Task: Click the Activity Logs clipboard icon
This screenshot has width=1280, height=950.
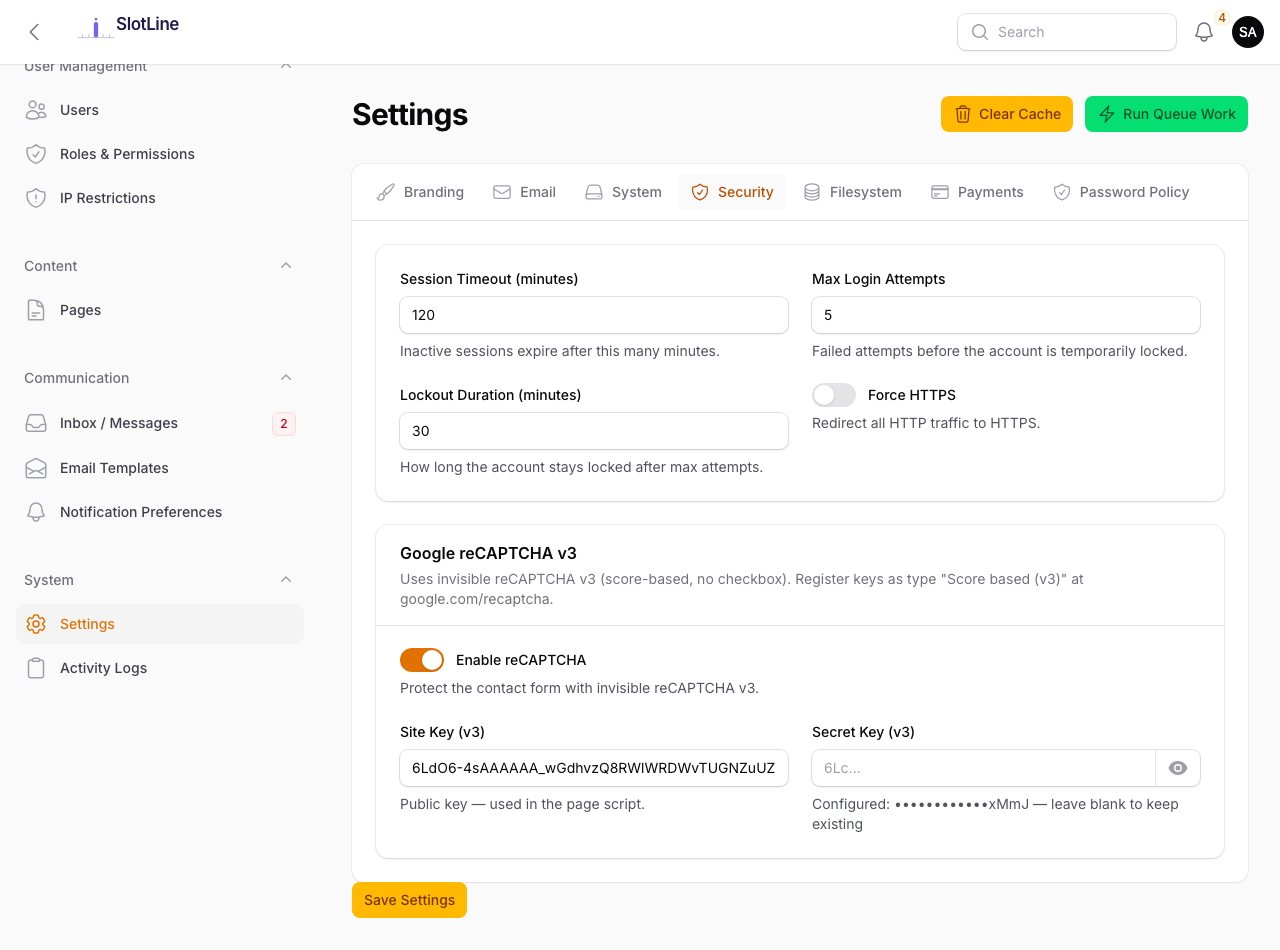Action: tap(36, 668)
